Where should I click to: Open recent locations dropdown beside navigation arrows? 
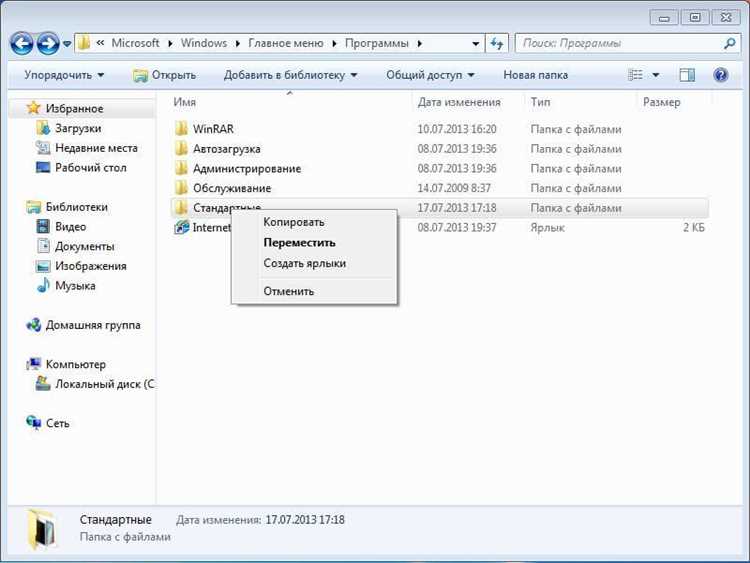point(67,44)
